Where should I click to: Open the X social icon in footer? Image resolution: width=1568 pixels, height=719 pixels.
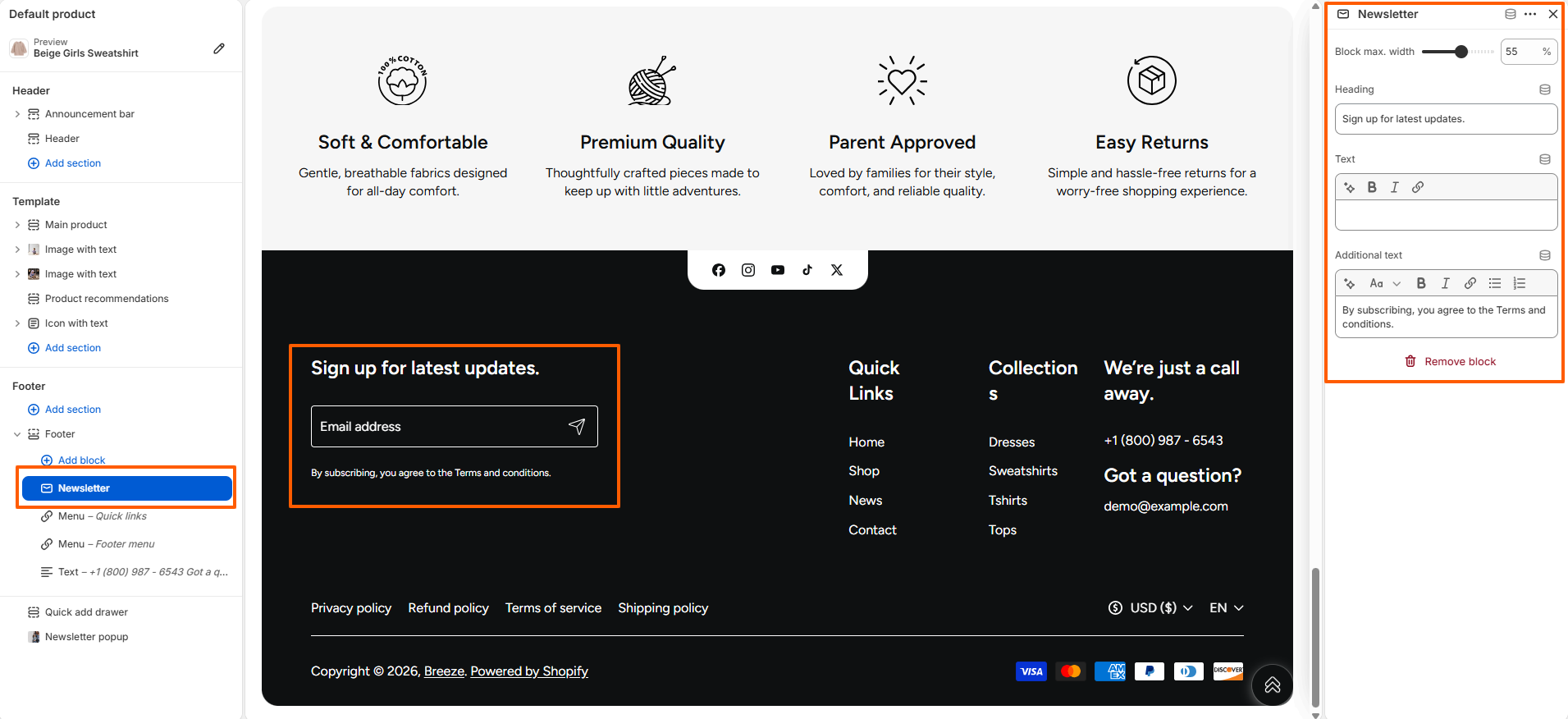(x=837, y=270)
